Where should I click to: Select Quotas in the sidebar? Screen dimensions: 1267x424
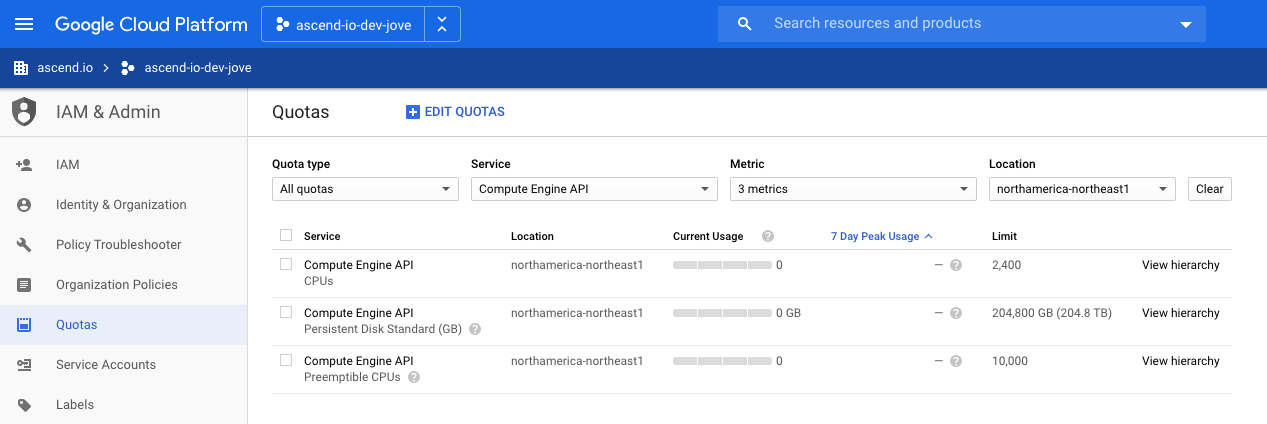tap(123, 325)
